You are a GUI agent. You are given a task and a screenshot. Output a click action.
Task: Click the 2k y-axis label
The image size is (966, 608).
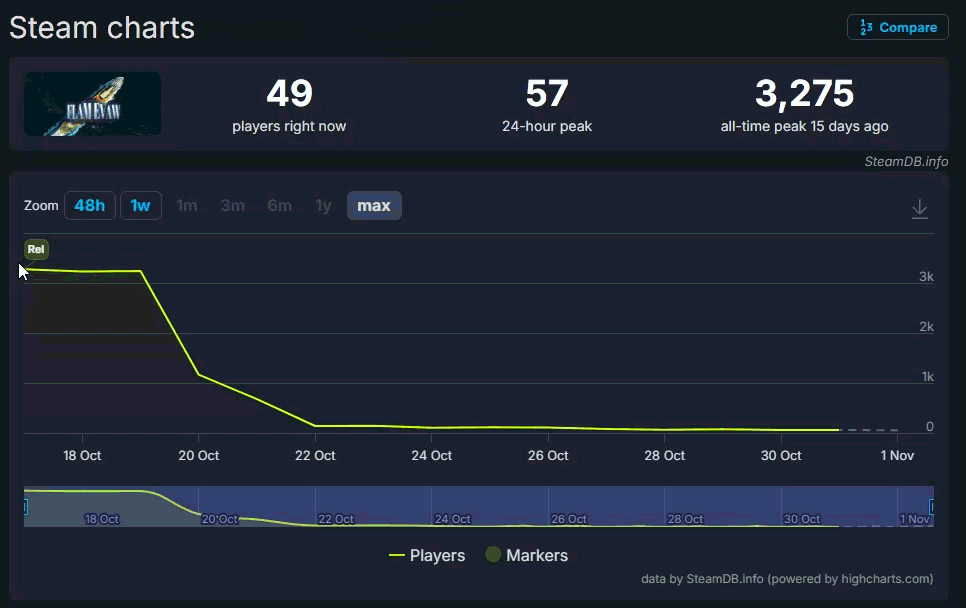tap(926, 326)
